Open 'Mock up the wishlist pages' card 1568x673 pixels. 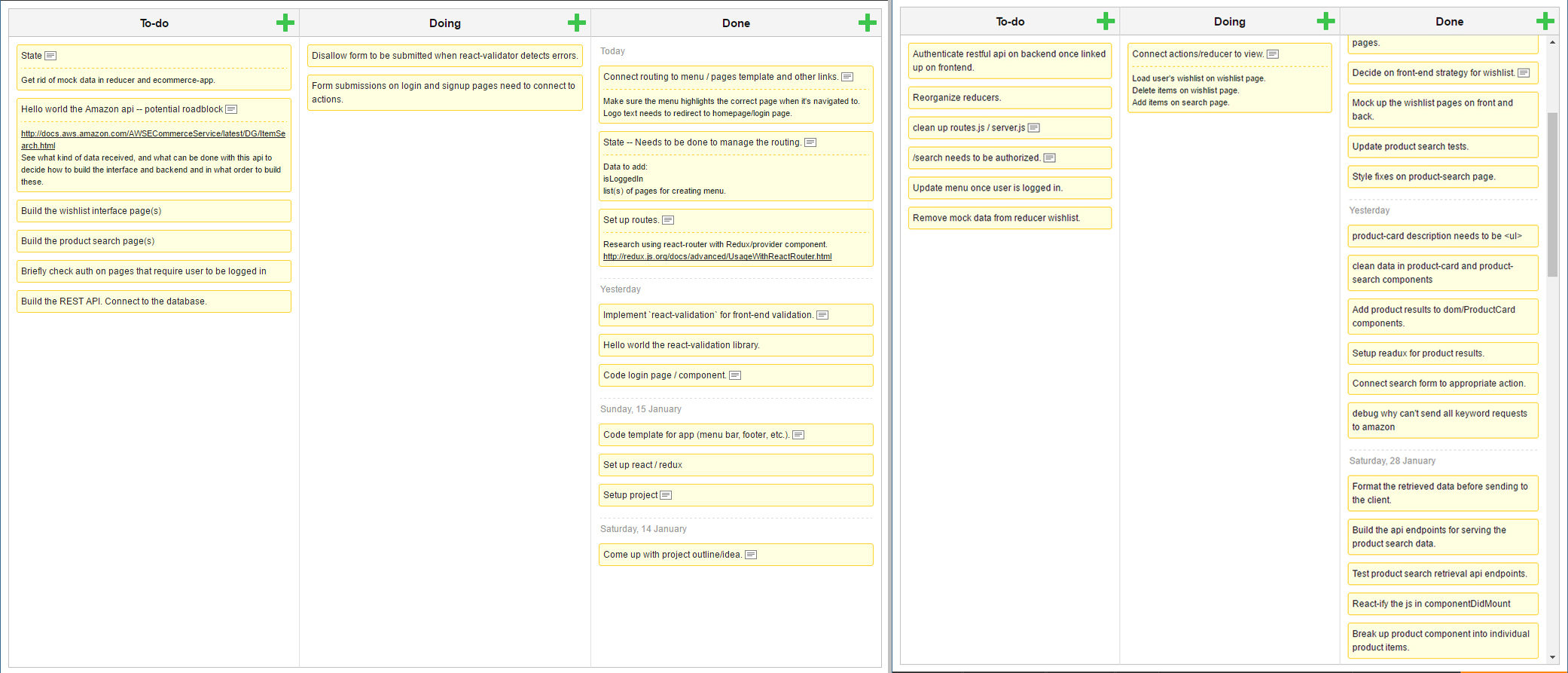click(x=1443, y=110)
